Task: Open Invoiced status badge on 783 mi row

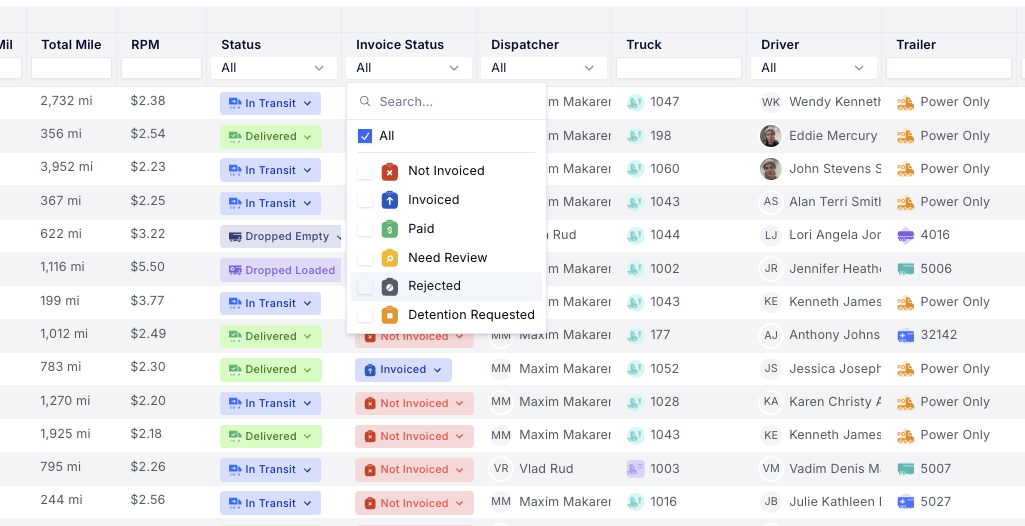Action: tap(403, 370)
